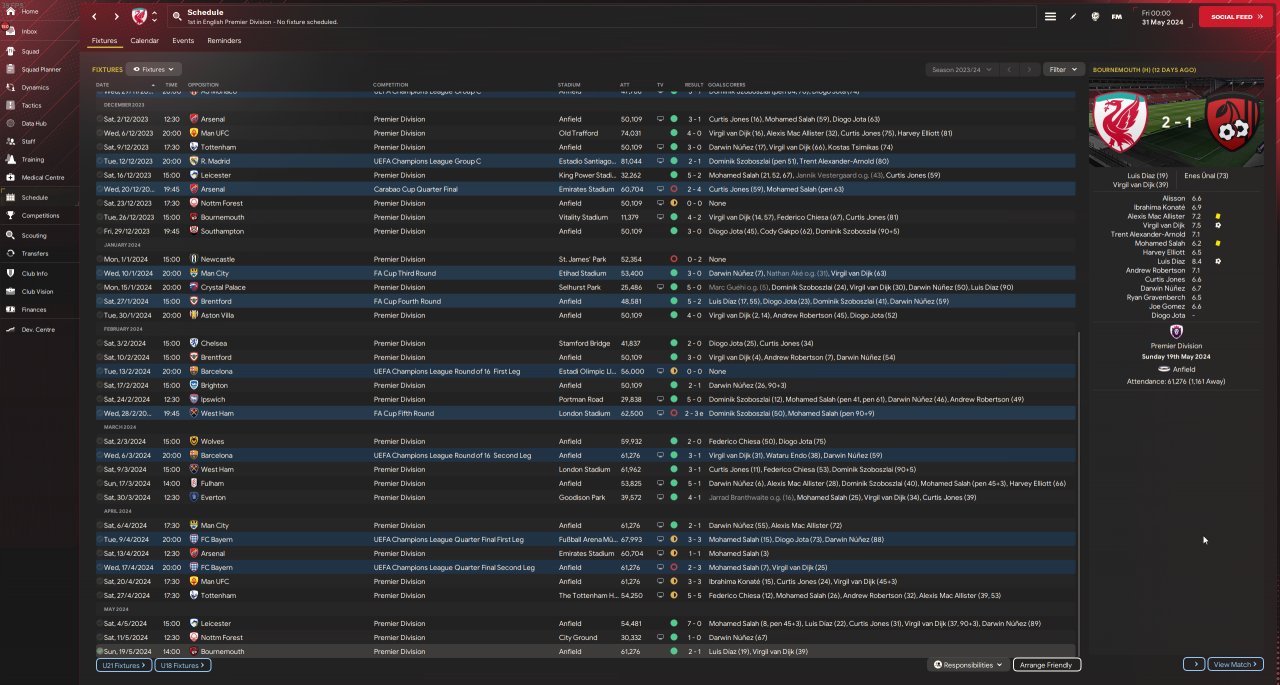Open the U21 Fixtures button
1280x685 pixels.
click(123, 664)
